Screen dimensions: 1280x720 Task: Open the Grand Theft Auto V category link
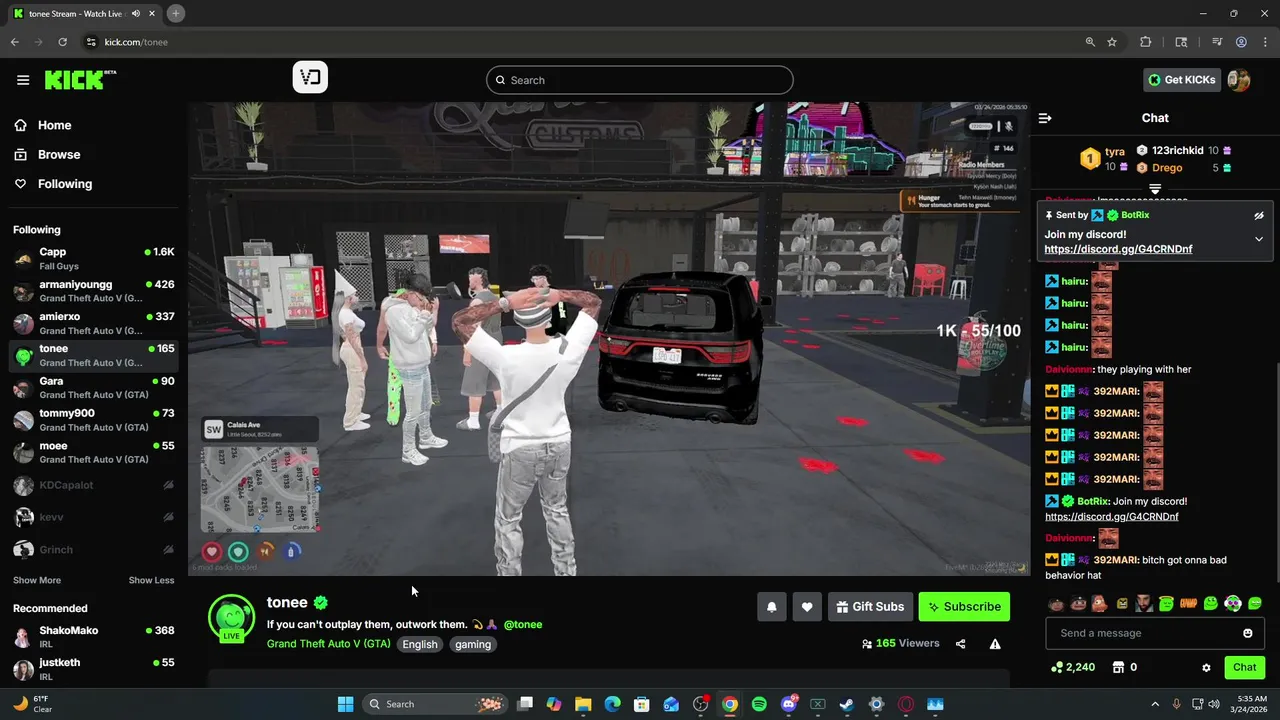pyautogui.click(x=328, y=644)
